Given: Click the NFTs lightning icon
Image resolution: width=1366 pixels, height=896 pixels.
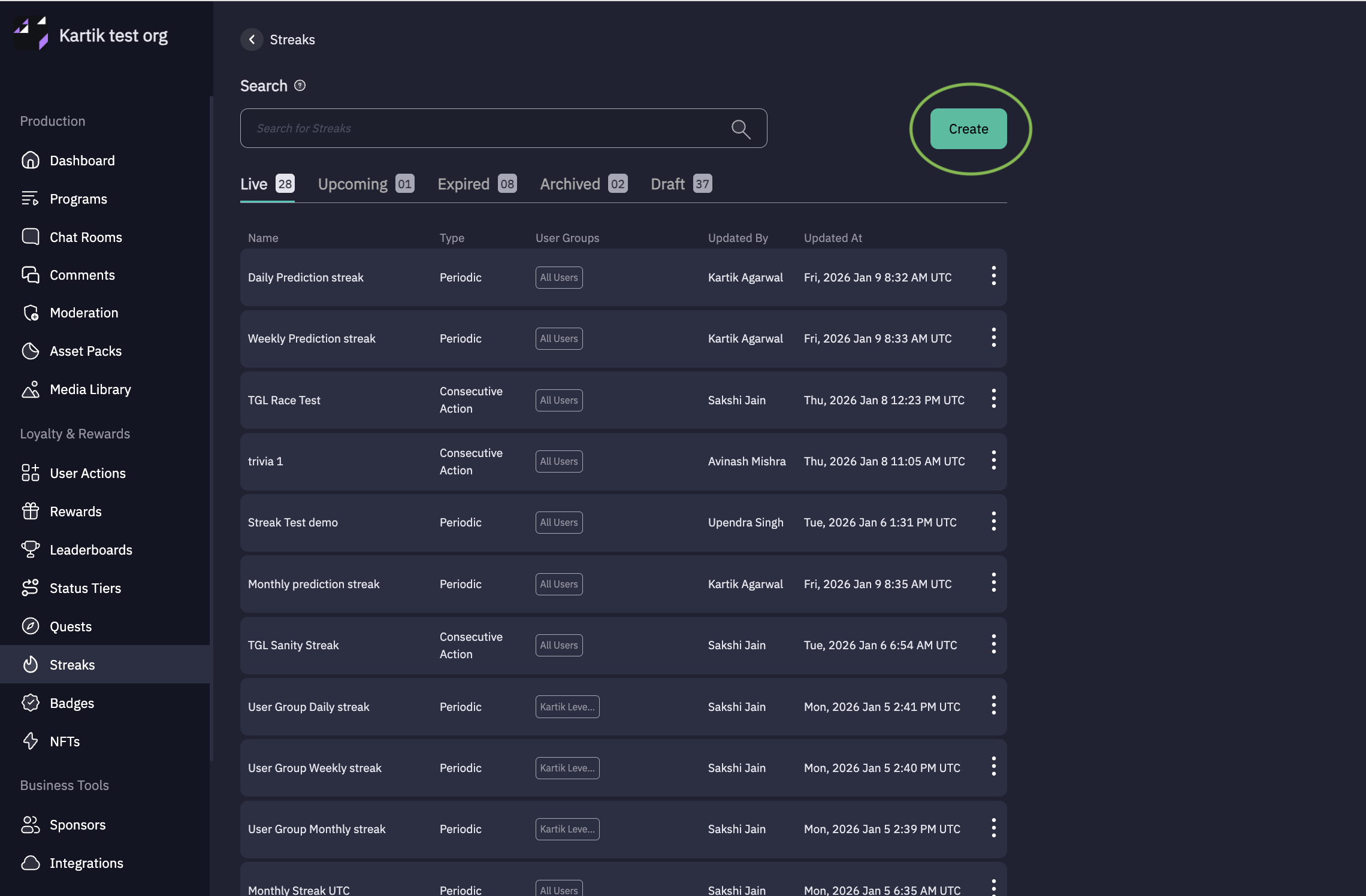Looking at the screenshot, I should point(30,741).
